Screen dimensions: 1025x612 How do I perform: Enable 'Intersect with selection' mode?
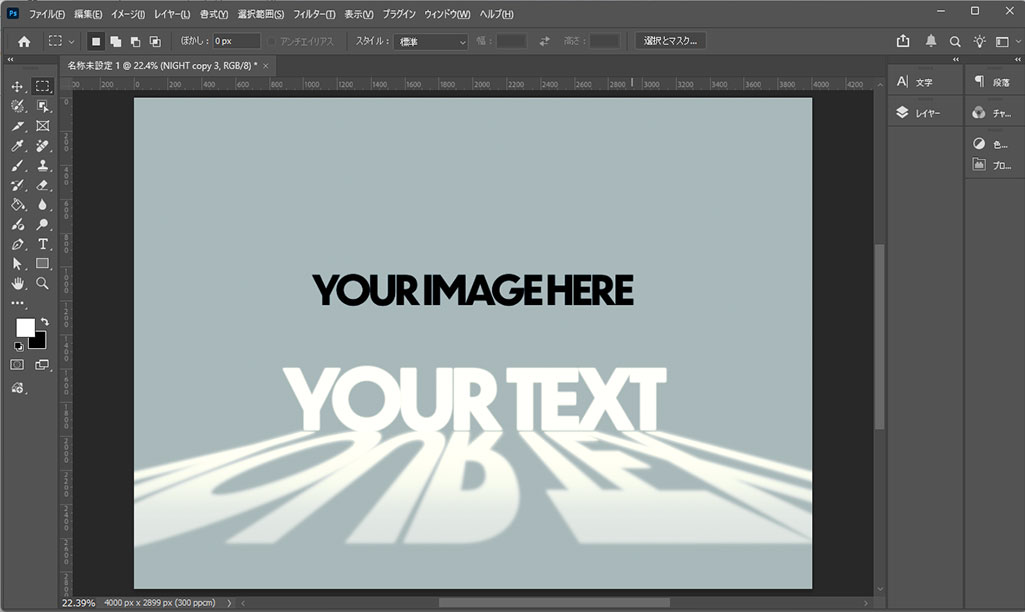coord(155,41)
